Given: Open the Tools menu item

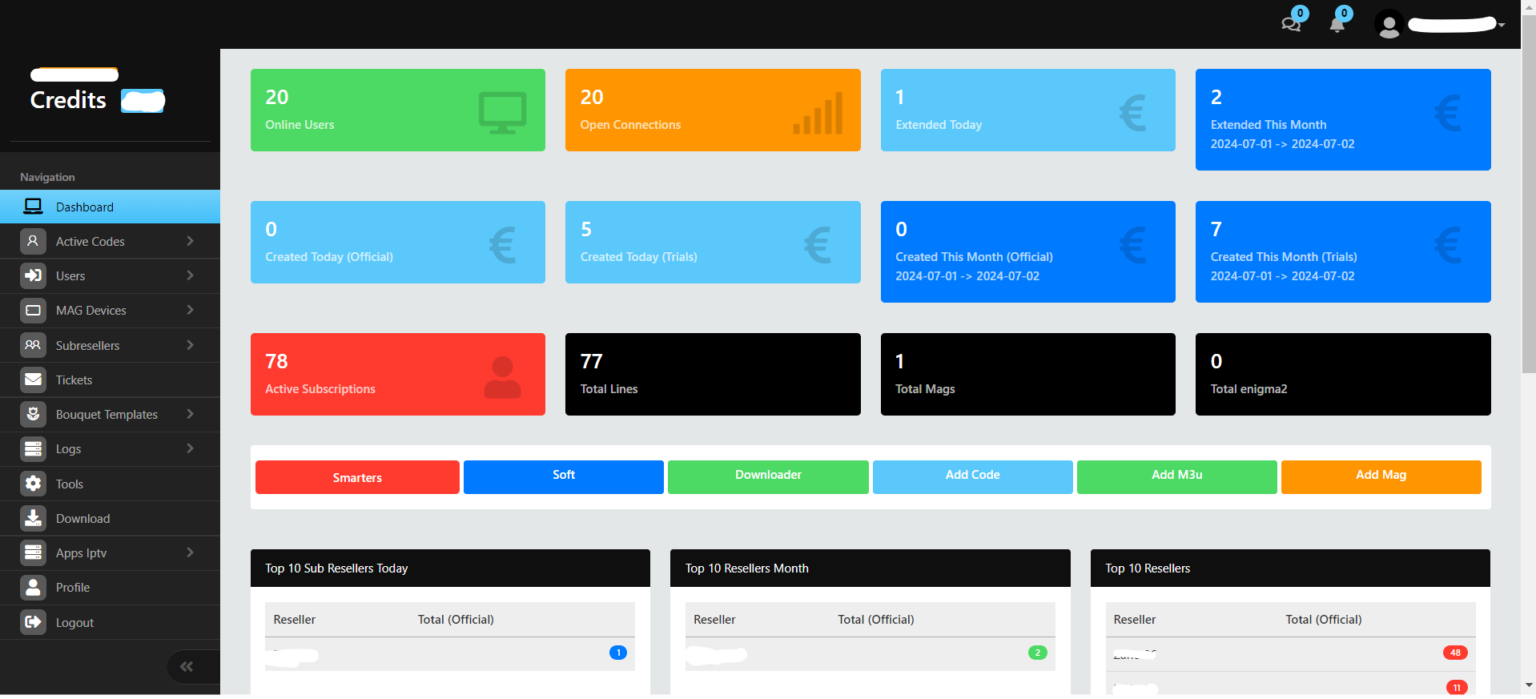Looking at the screenshot, I should click(x=110, y=484).
